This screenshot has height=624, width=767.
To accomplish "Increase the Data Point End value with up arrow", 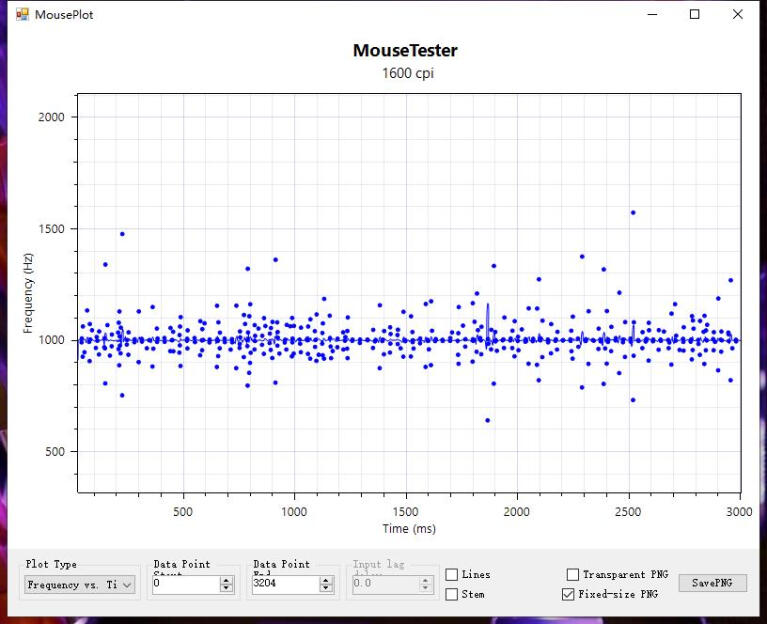I will pyautogui.click(x=327, y=581).
